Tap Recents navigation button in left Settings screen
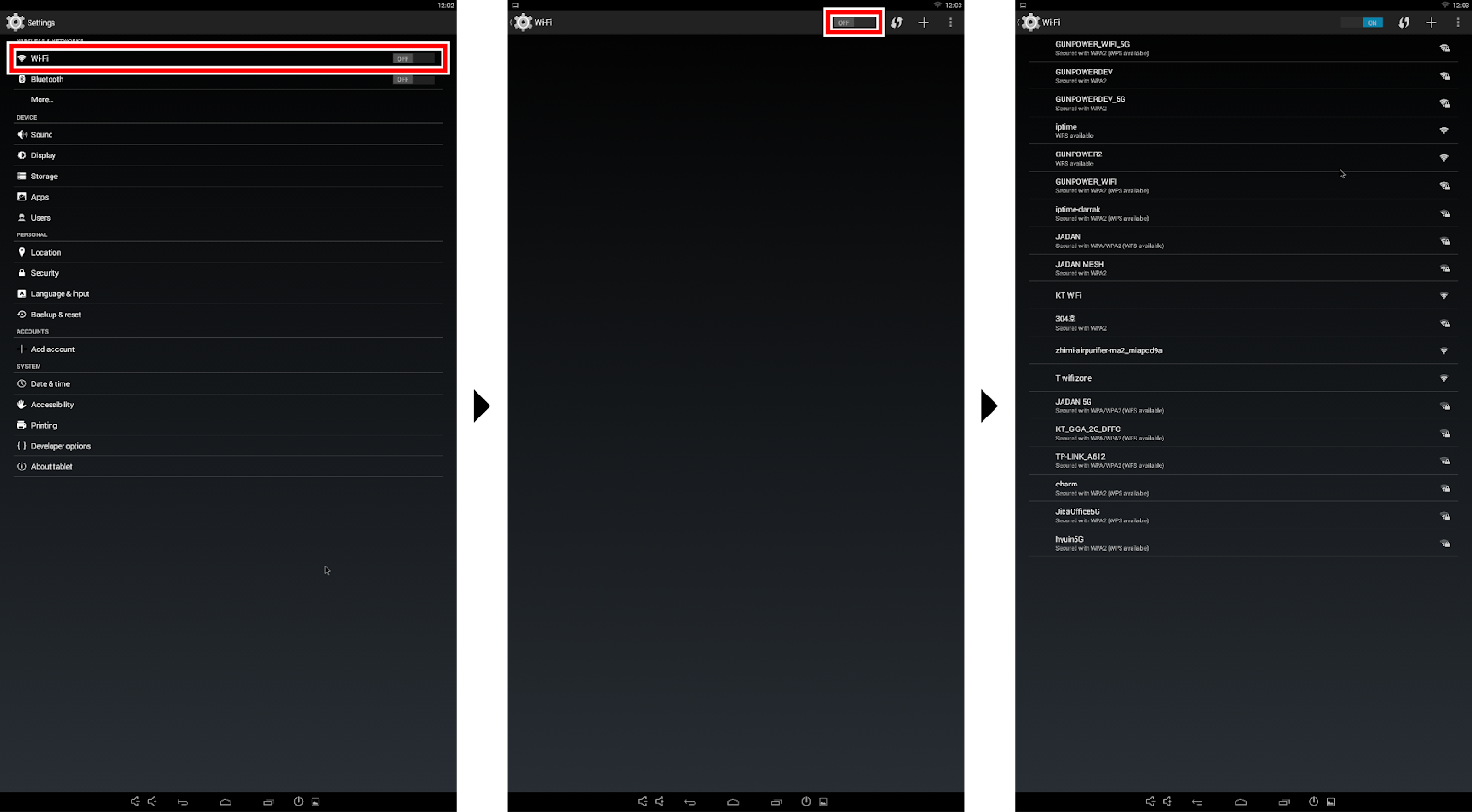This screenshot has height=812, width=1472. point(269,802)
